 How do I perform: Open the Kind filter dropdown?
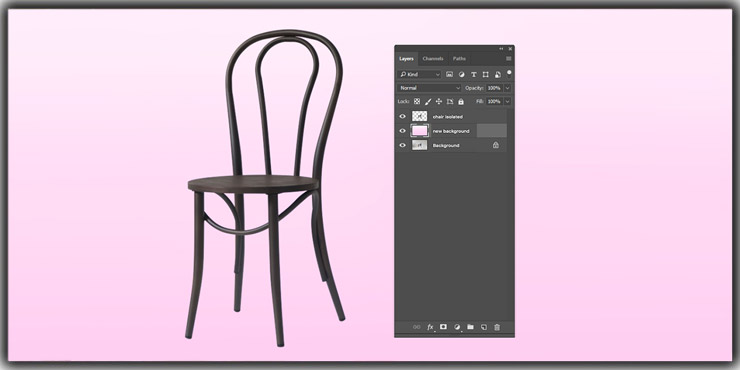[419, 75]
